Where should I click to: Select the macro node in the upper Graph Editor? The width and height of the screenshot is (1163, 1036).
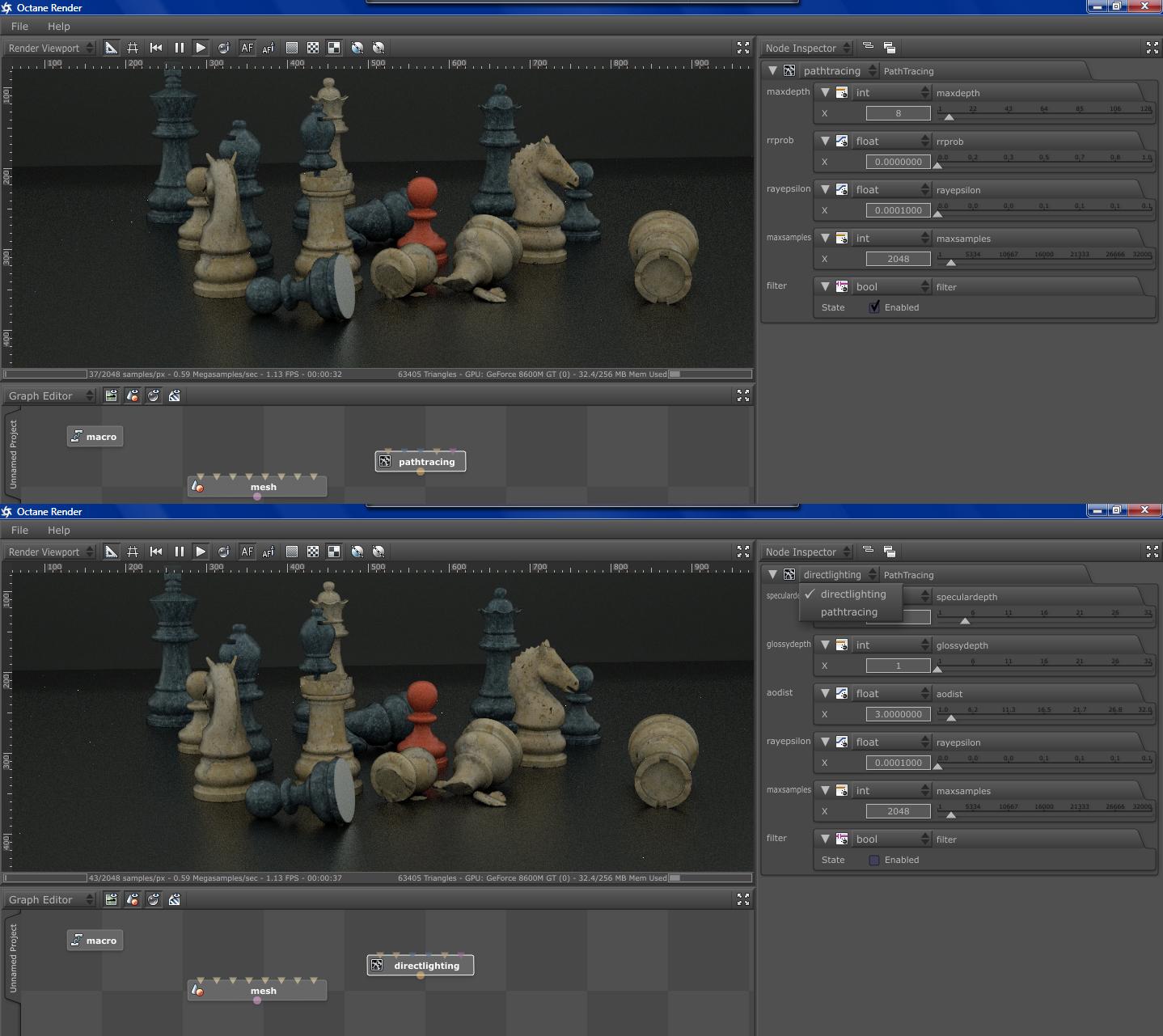(x=95, y=437)
